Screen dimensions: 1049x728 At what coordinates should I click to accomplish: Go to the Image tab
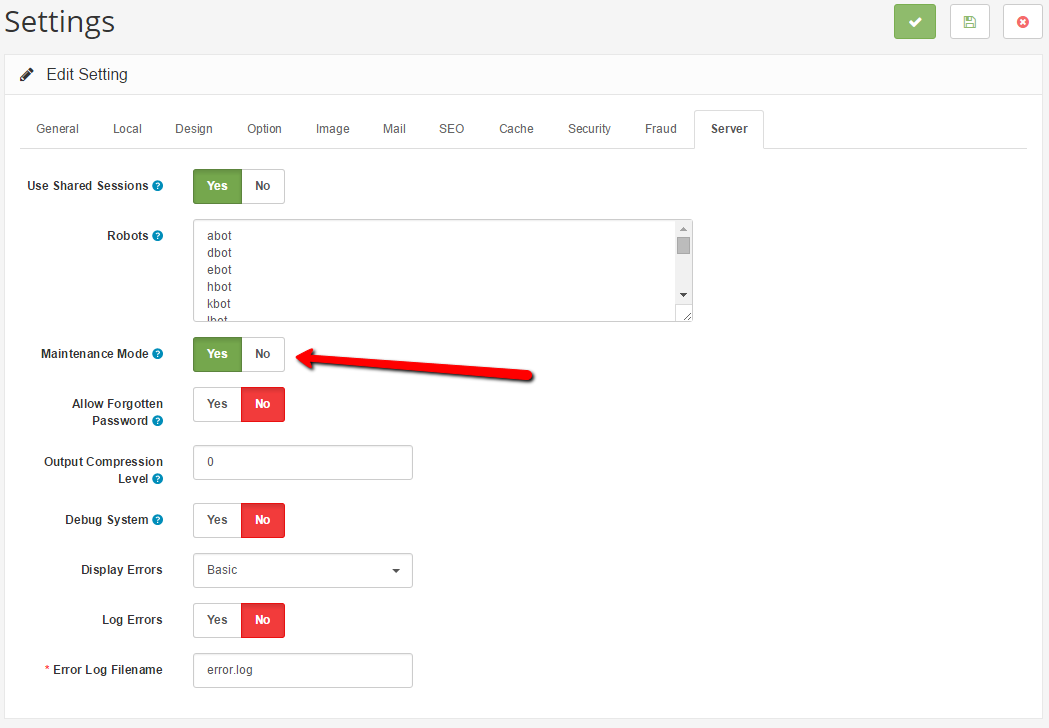(x=332, y=129)
